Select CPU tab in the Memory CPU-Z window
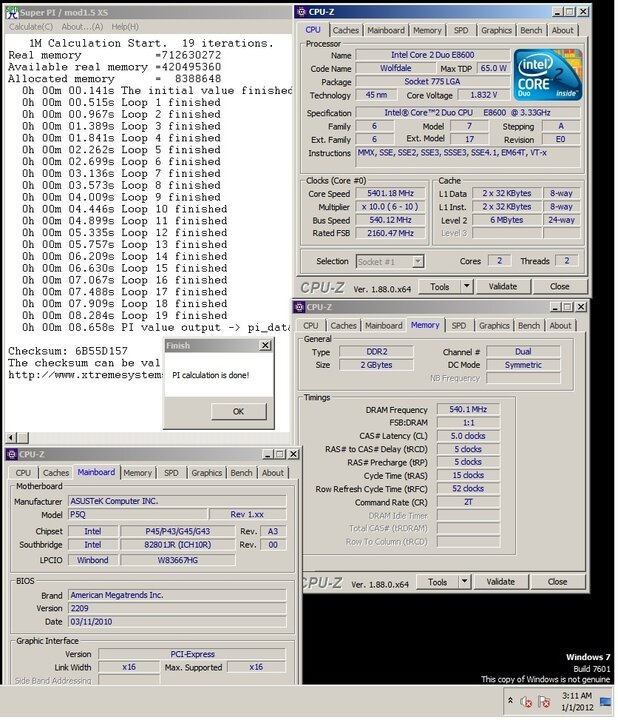The width and height of the screenshot is (618, 720). tap(310, 326)
